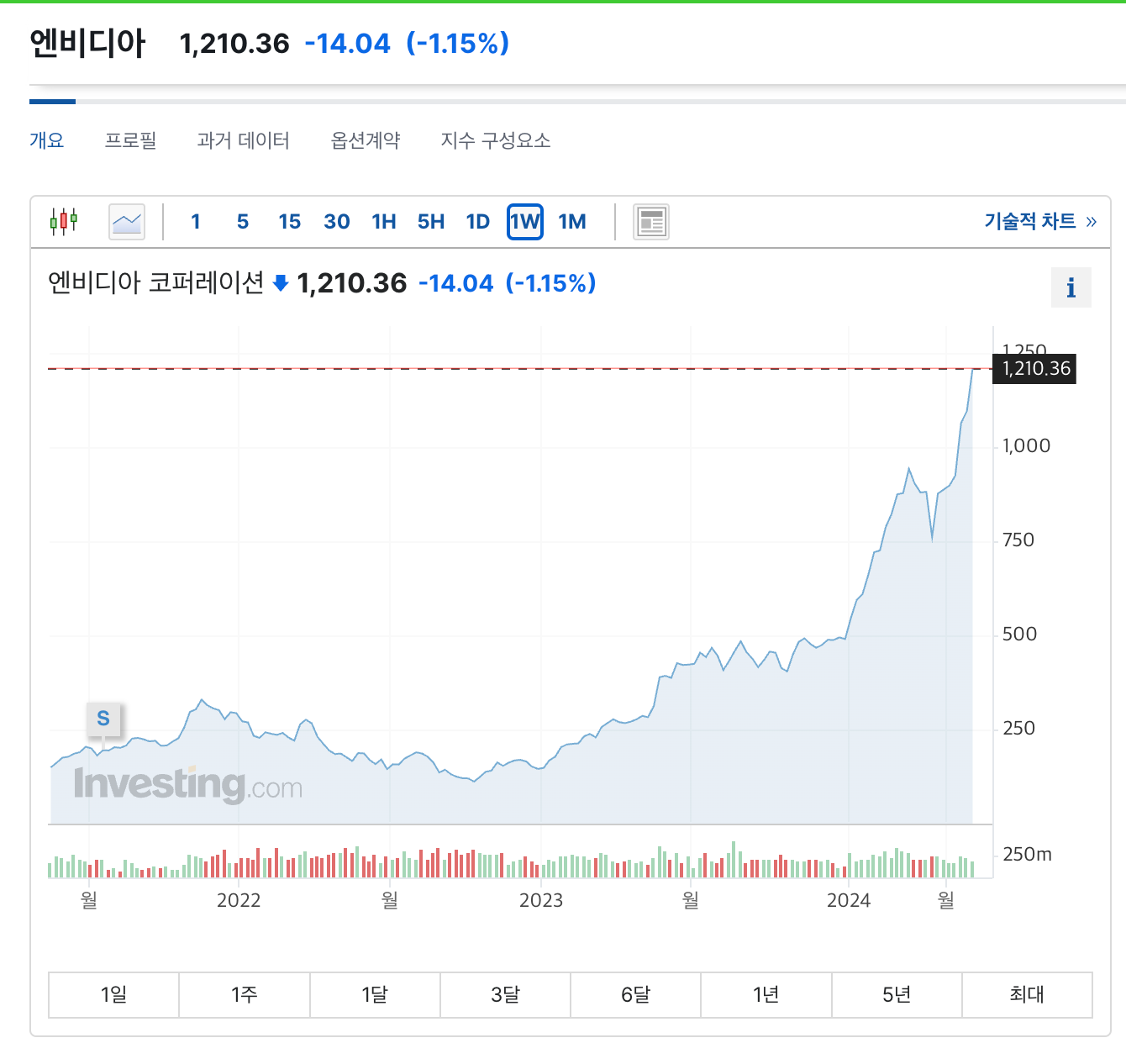Select the 5H interval
The image size is (1126, 1064).
pos(431,222)
